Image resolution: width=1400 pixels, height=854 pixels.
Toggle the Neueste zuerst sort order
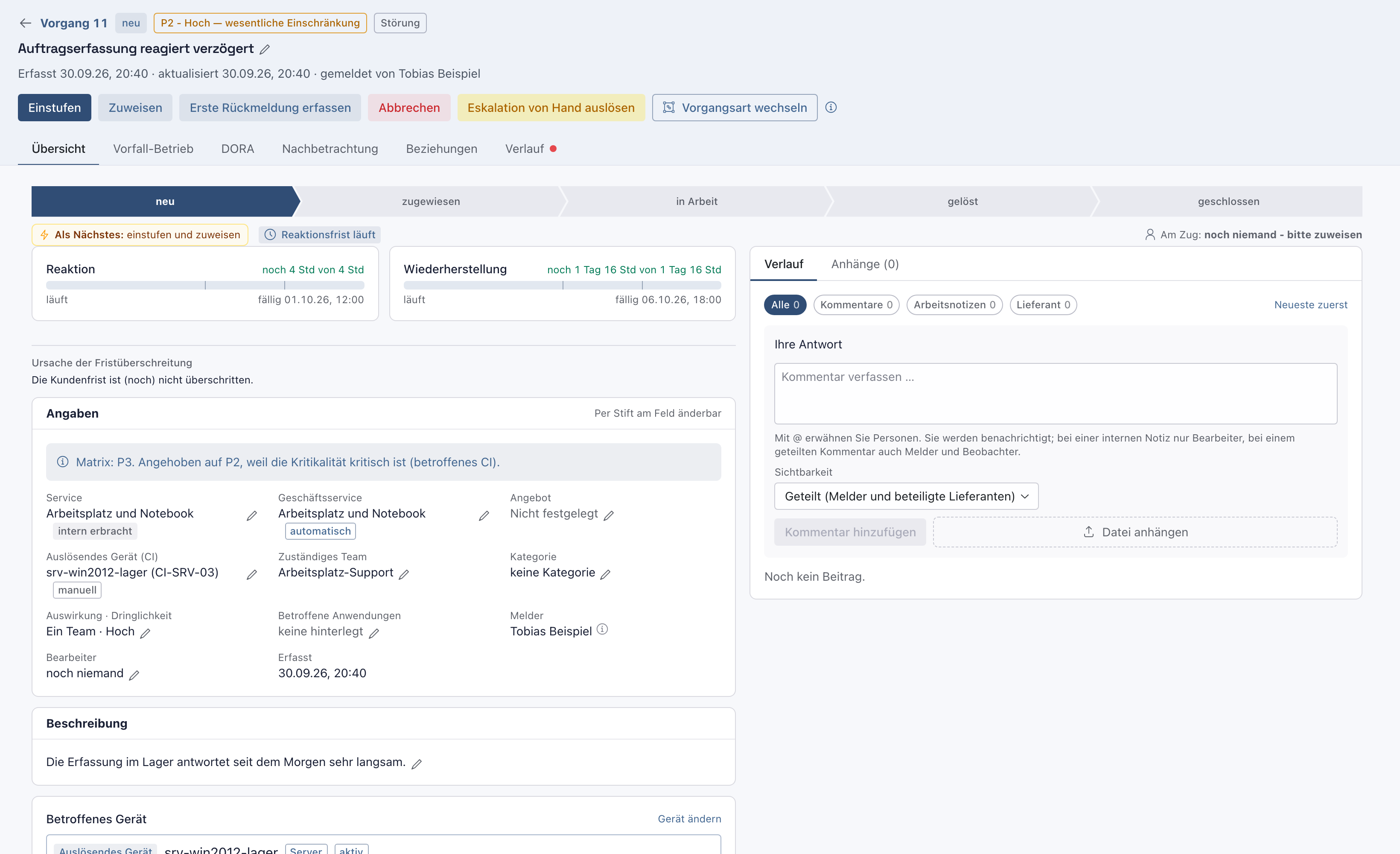coord(1310,305)
